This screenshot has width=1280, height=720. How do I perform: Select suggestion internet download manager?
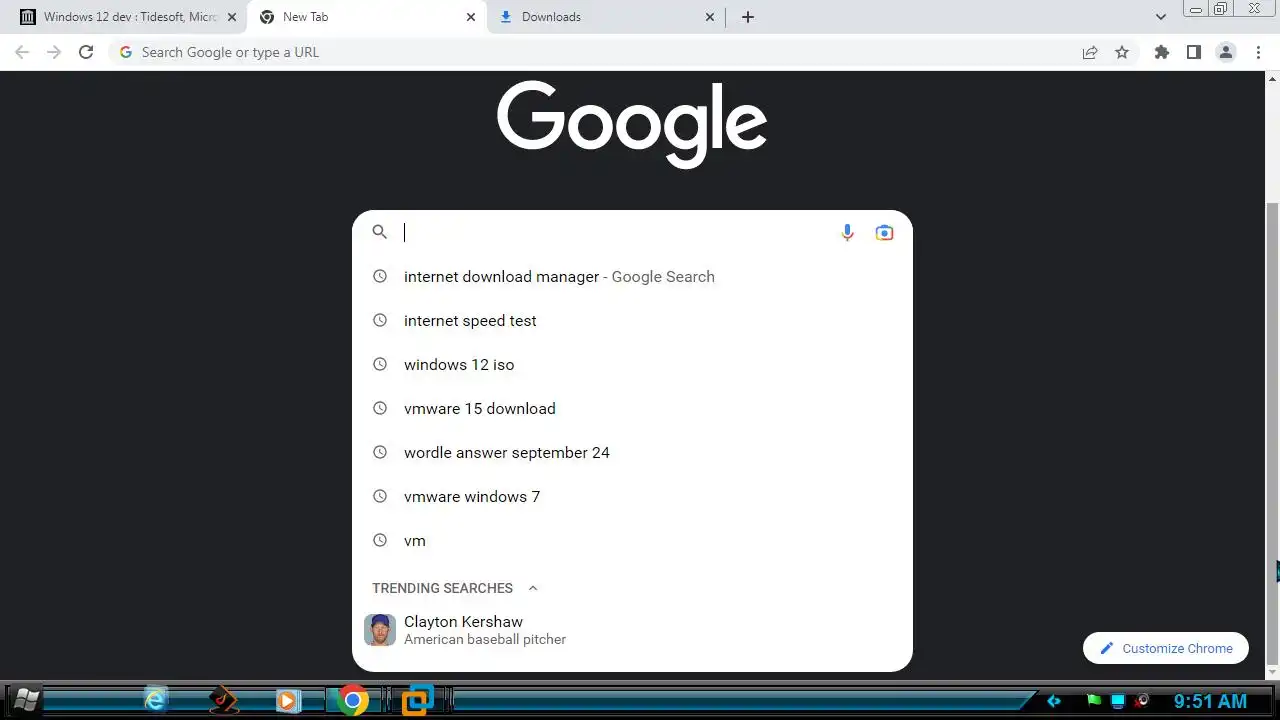[x=632, y=277]
